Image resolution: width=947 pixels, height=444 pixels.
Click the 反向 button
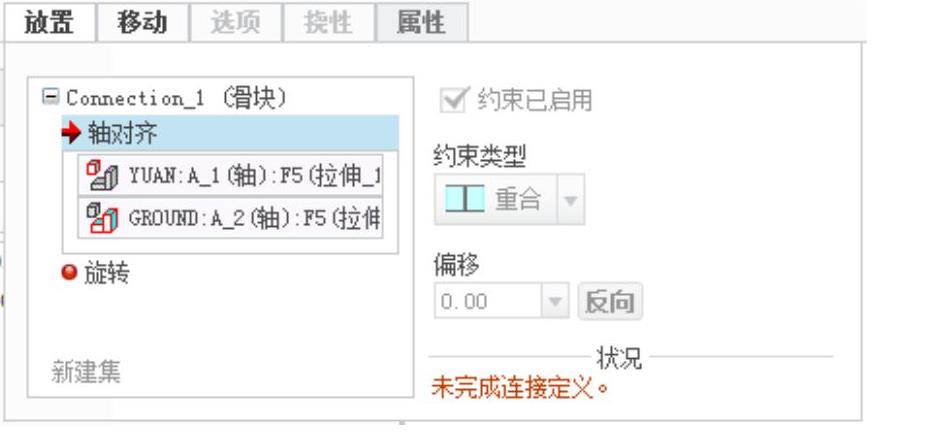tap(610, 301)
